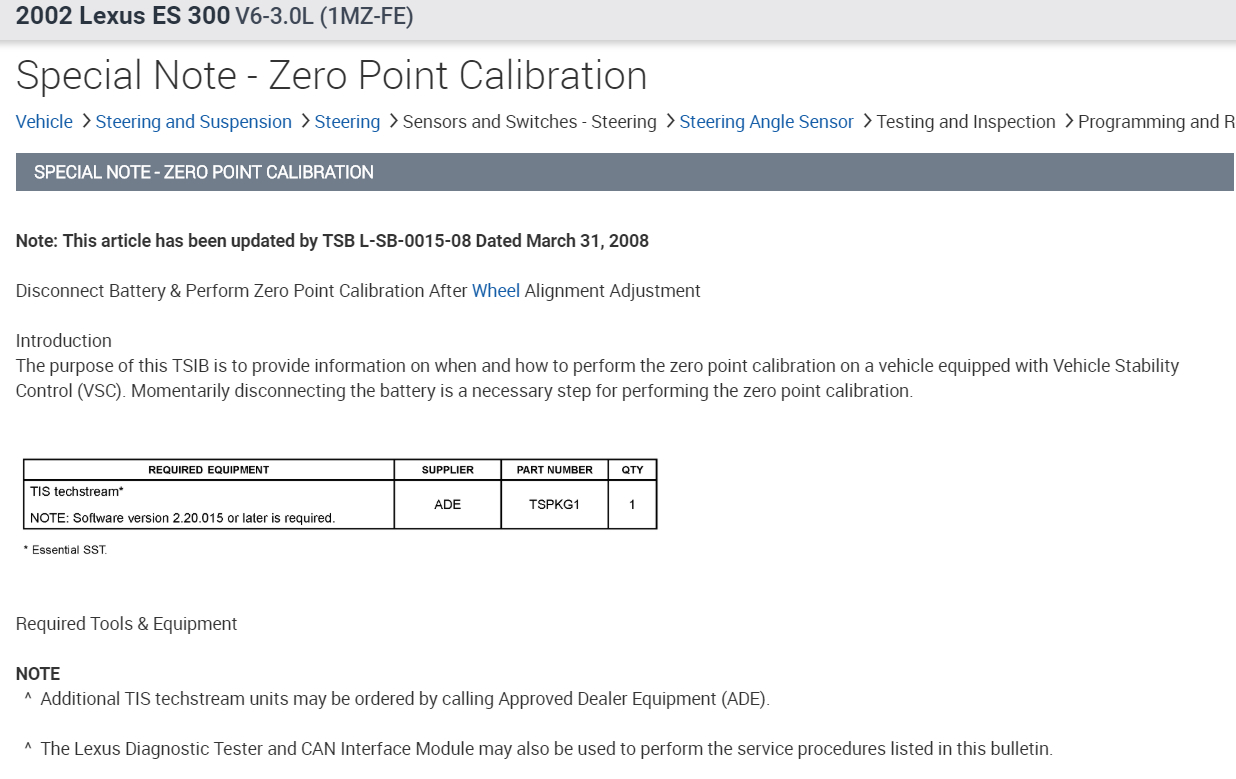Click the TSB L-SB-0015-08 update note
1236x779 pixels.
[x=332, y=241]
